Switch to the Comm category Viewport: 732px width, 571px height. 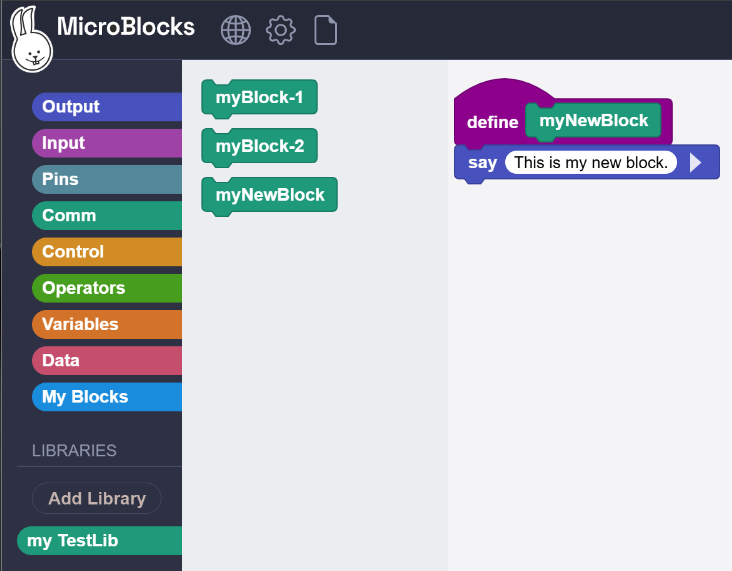[x=107, y=215]
